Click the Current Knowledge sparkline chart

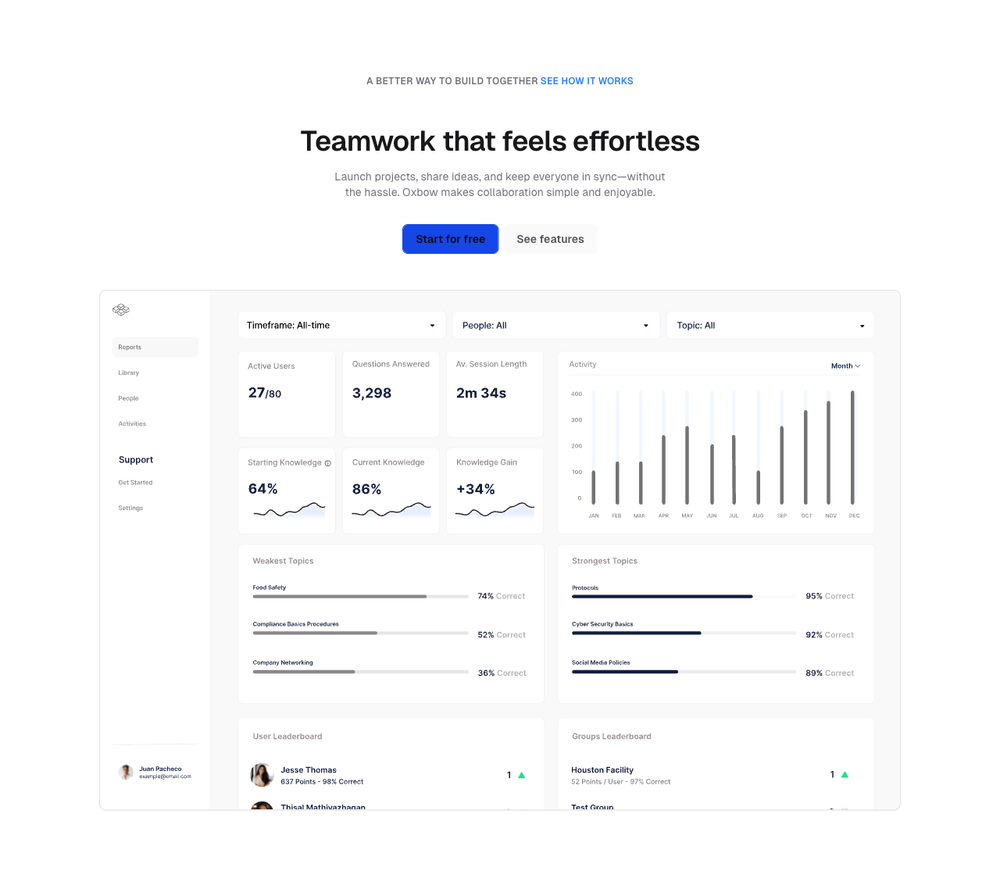pyautogui.click(x=391, y=510)
